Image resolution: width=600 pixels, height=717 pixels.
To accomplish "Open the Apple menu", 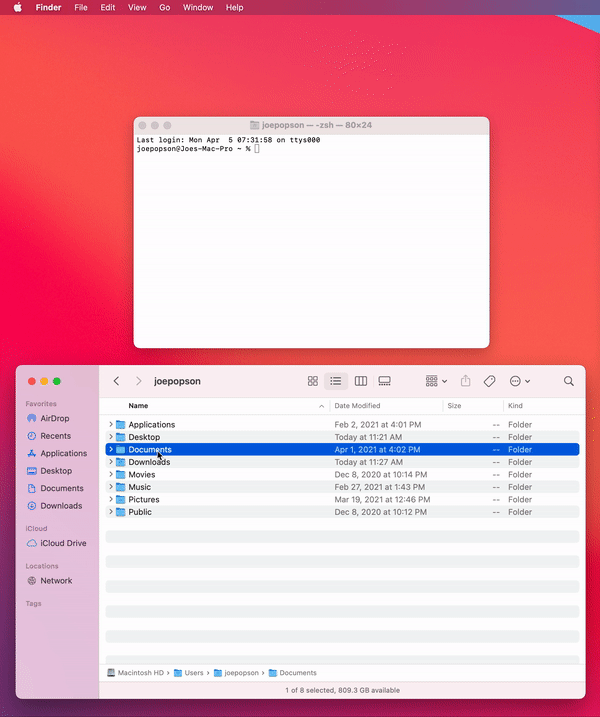I will (17, 7).
